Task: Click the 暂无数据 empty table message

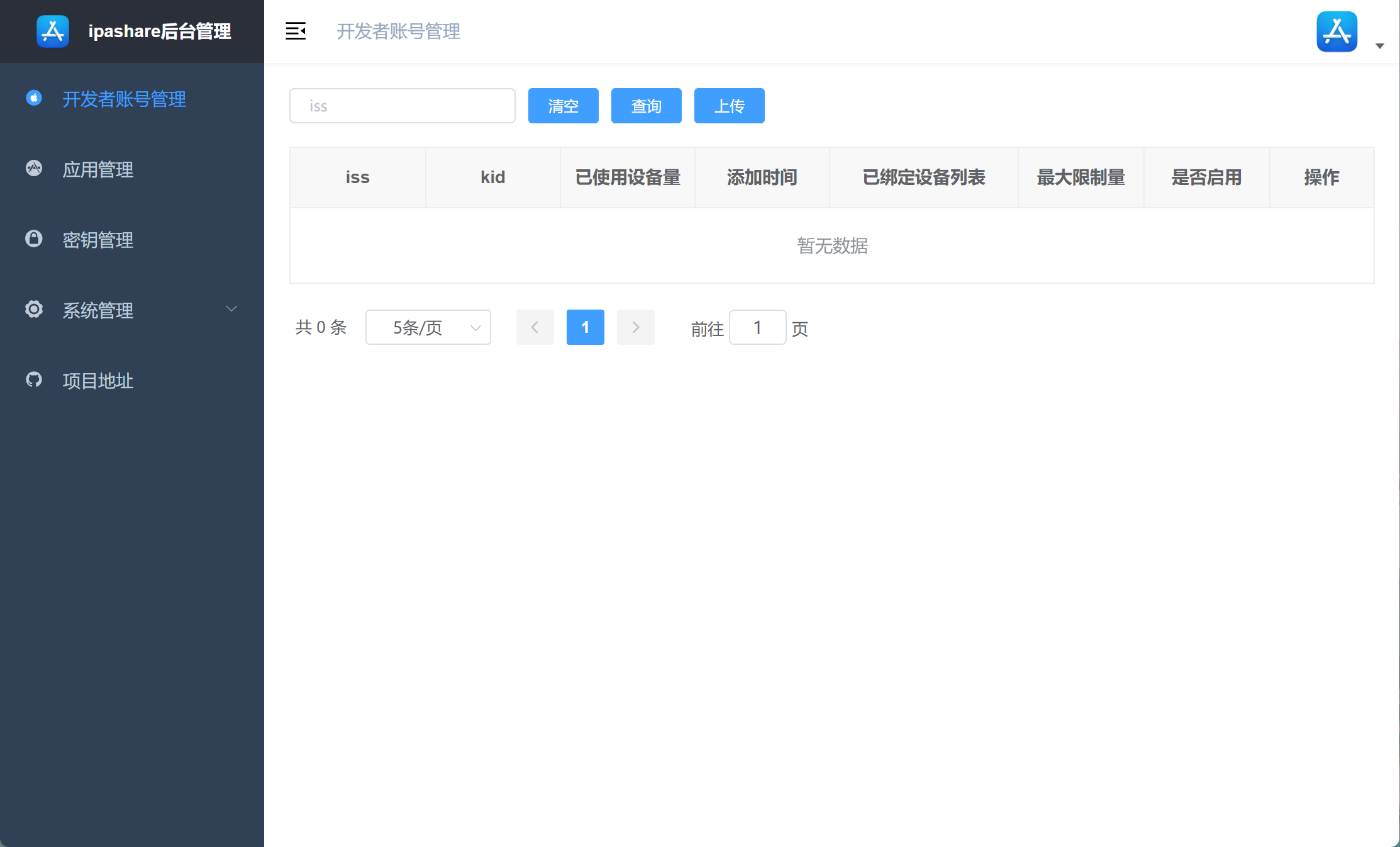Action: tap(833, 245)
